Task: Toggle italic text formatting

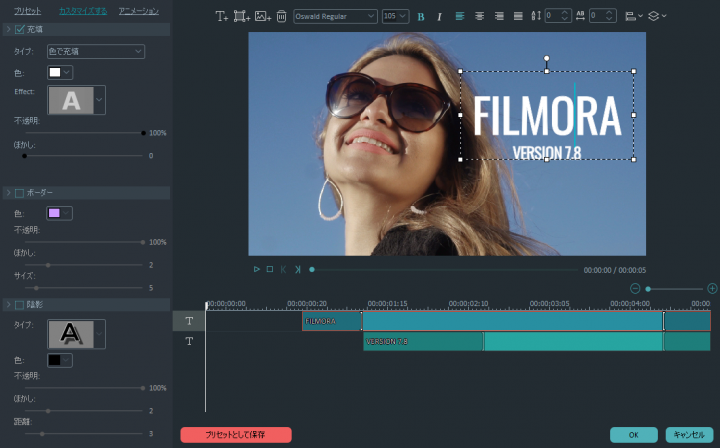Action: (439, 16)
